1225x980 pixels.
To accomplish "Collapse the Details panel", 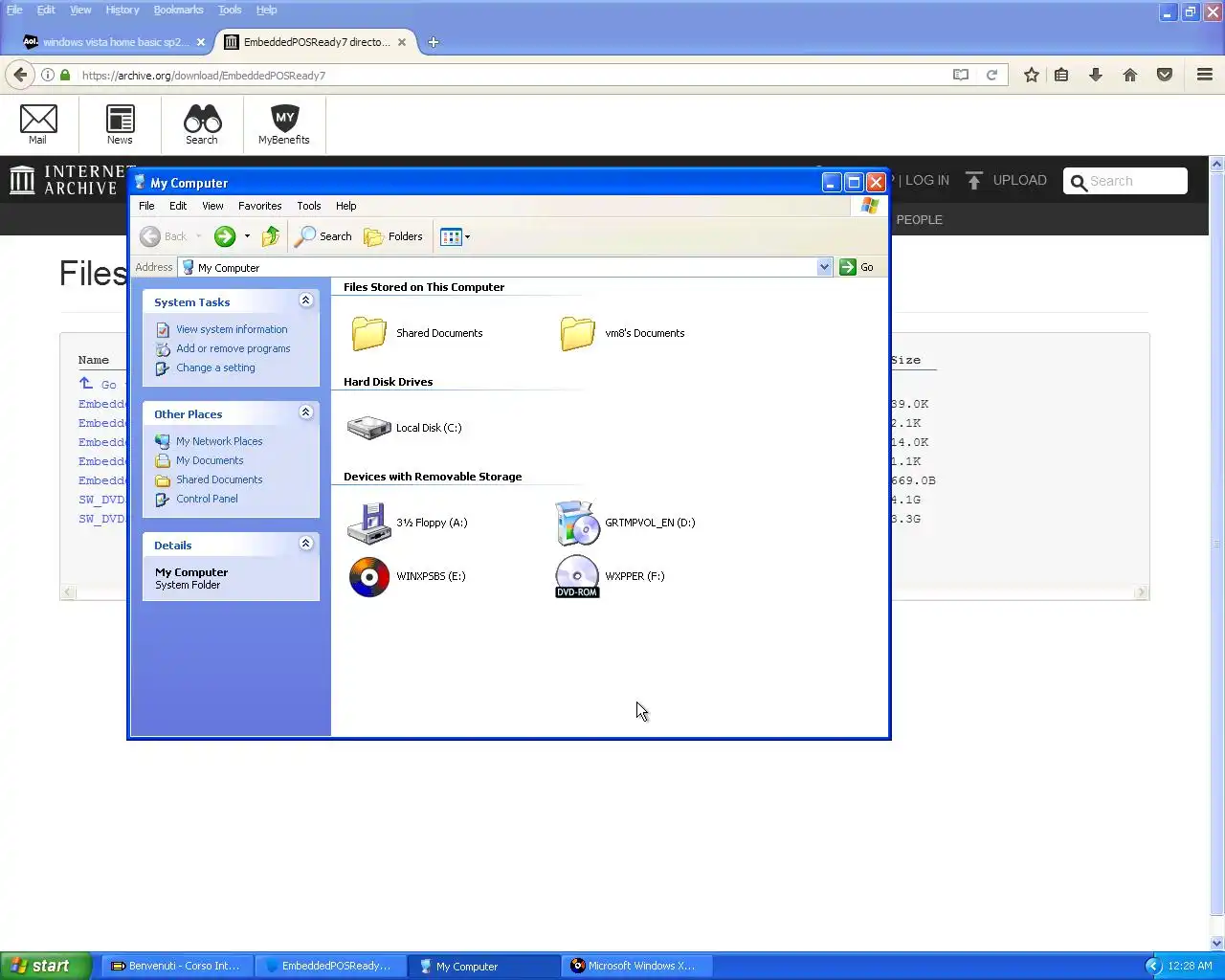I will [306, 544].
